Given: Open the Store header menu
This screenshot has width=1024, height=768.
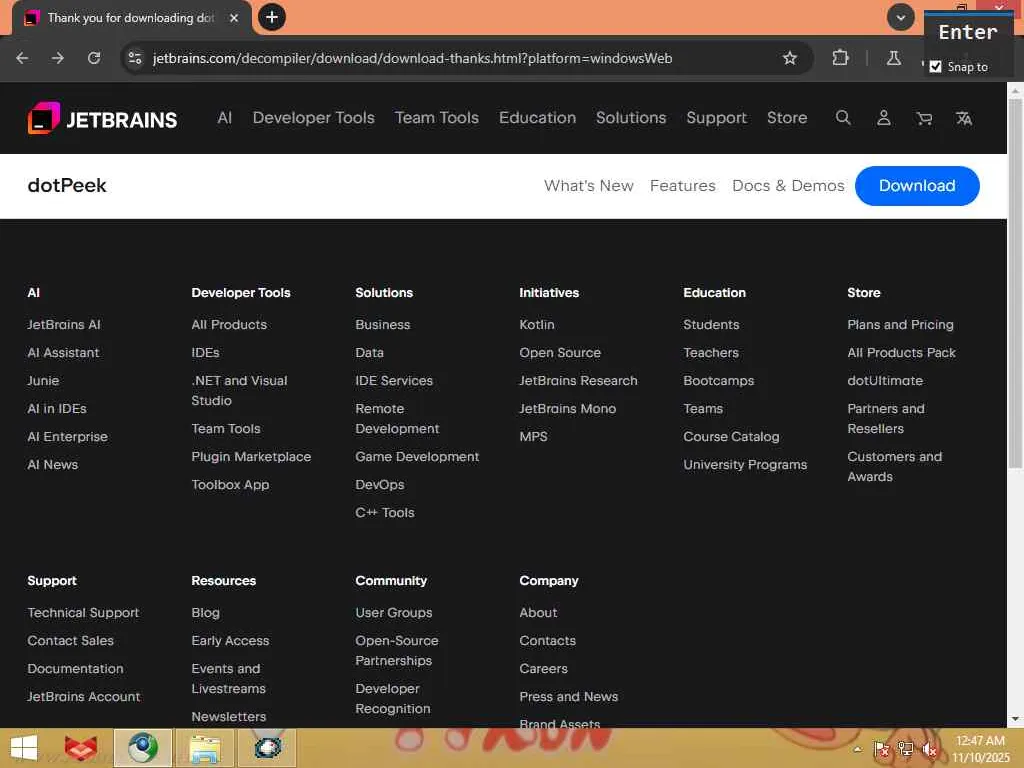Looking at the screenshot, I should (x=787, y=118).
